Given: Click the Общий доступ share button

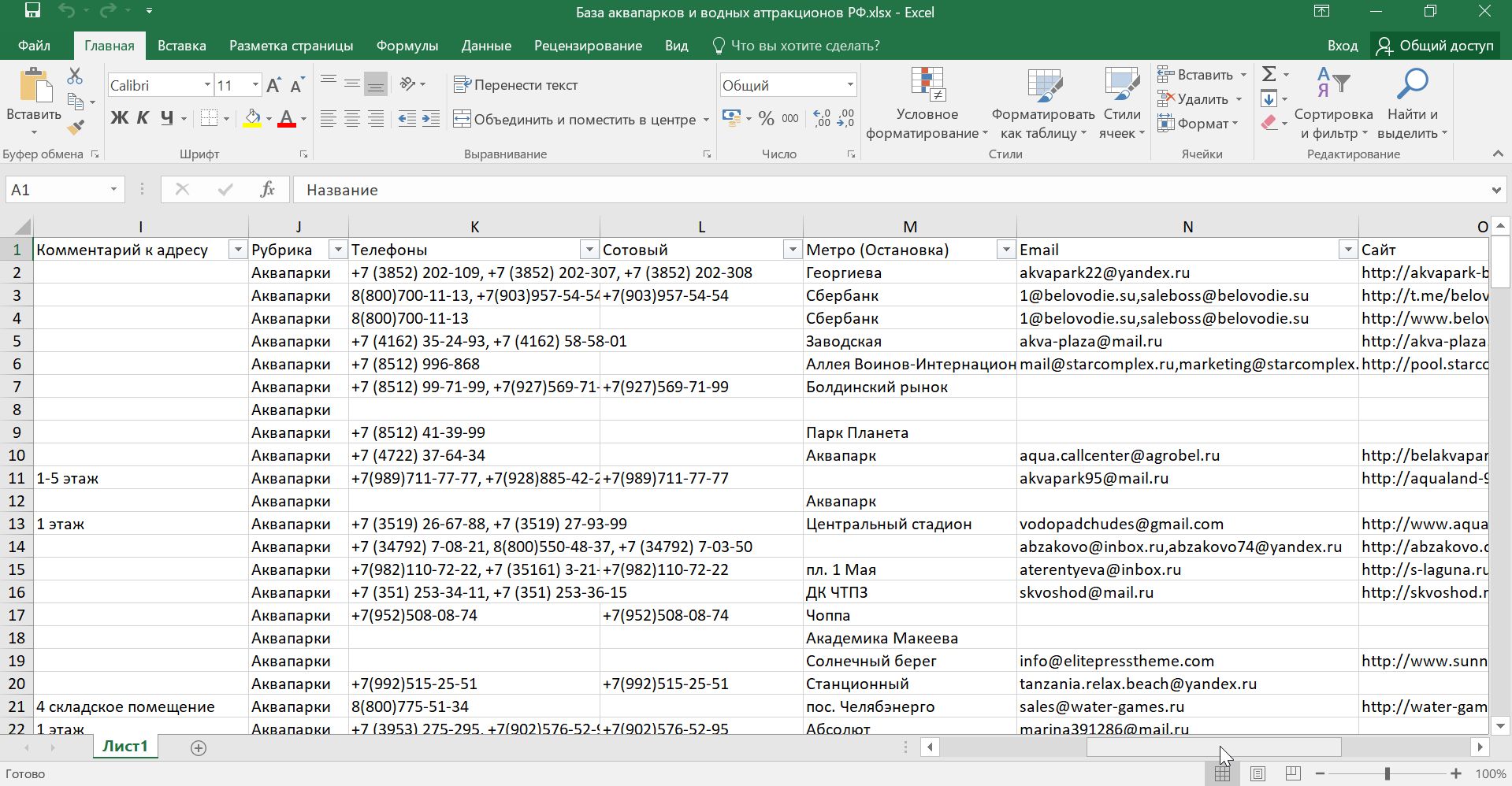Looking at the screenshot, I should (1435, 46).
